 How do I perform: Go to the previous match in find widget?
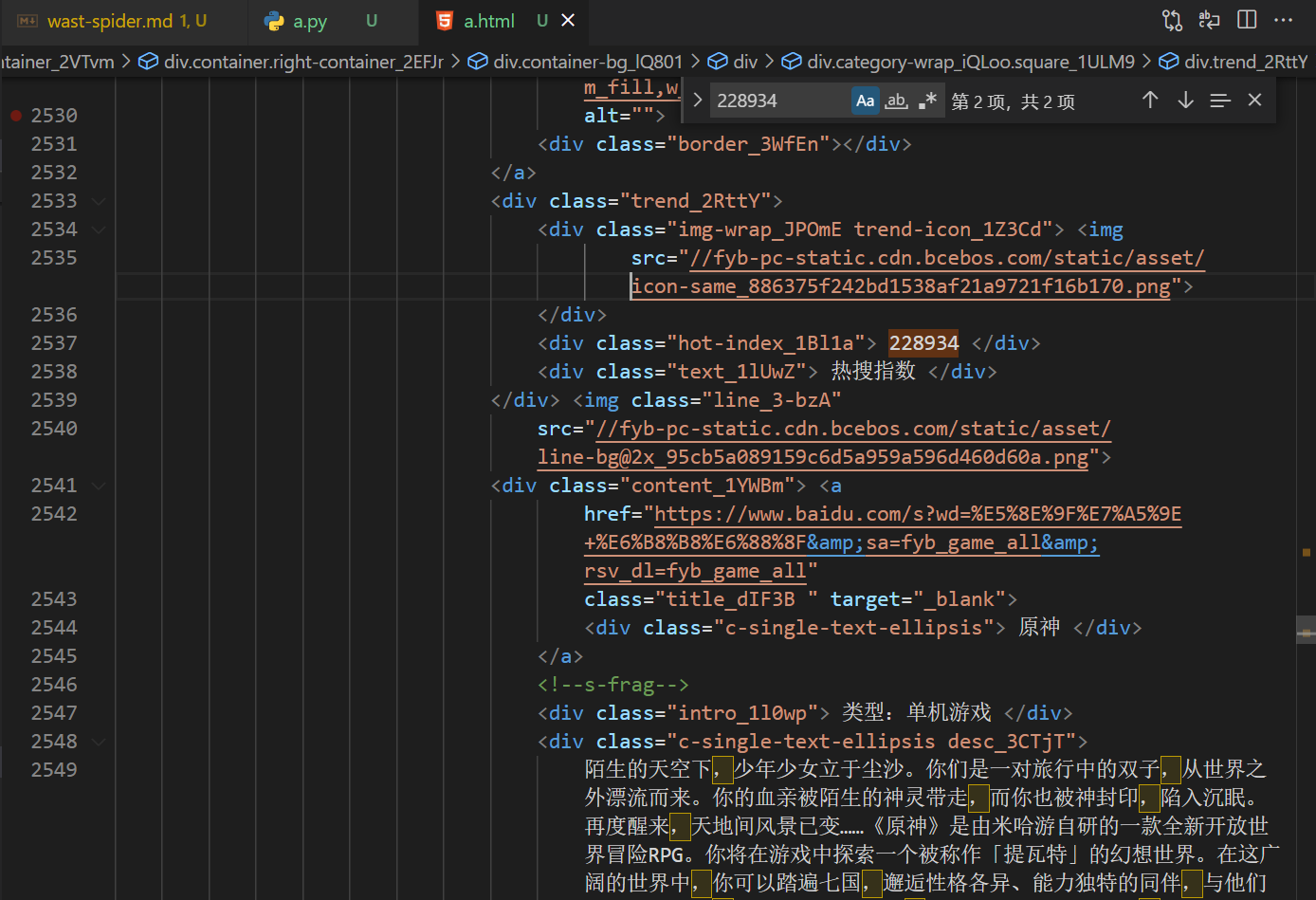click(x=1150, y=101)
